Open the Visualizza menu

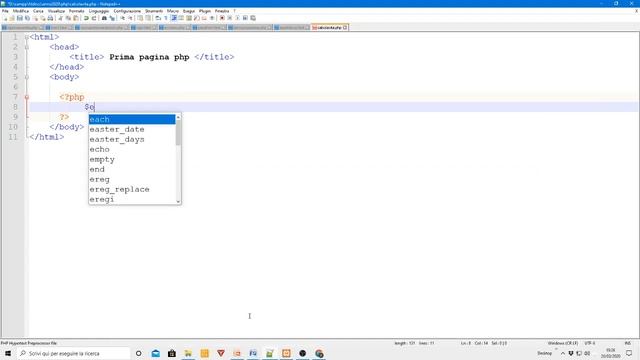[56, 11]
